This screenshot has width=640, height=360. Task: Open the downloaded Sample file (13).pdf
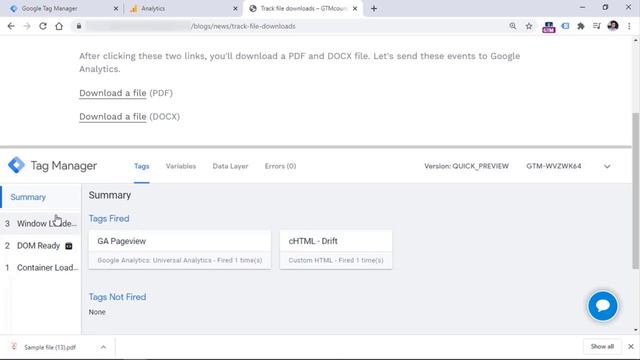pyautogui.click(x=50, y=347)
